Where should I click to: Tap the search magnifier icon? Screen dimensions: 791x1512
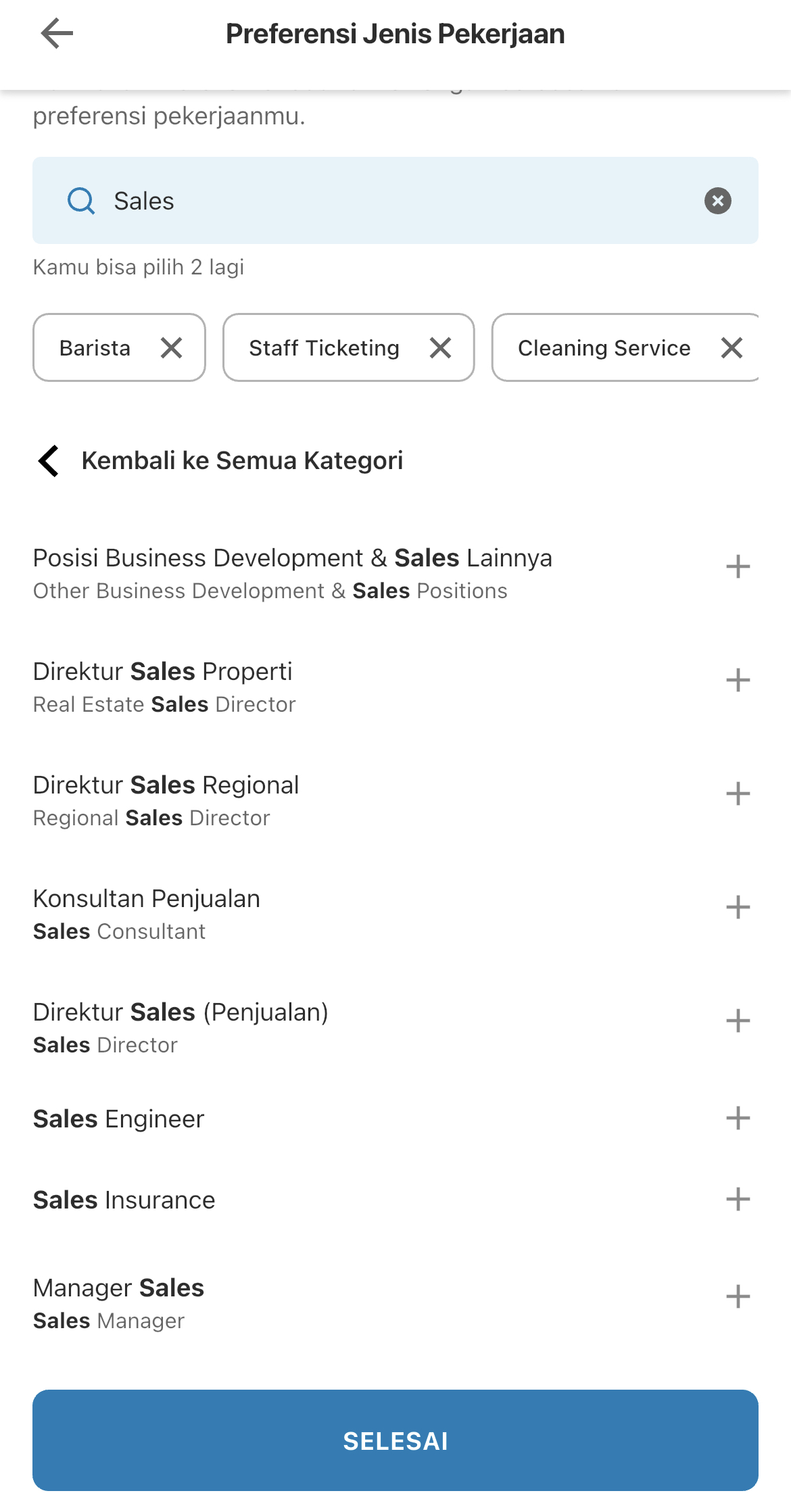click(81, 201)
